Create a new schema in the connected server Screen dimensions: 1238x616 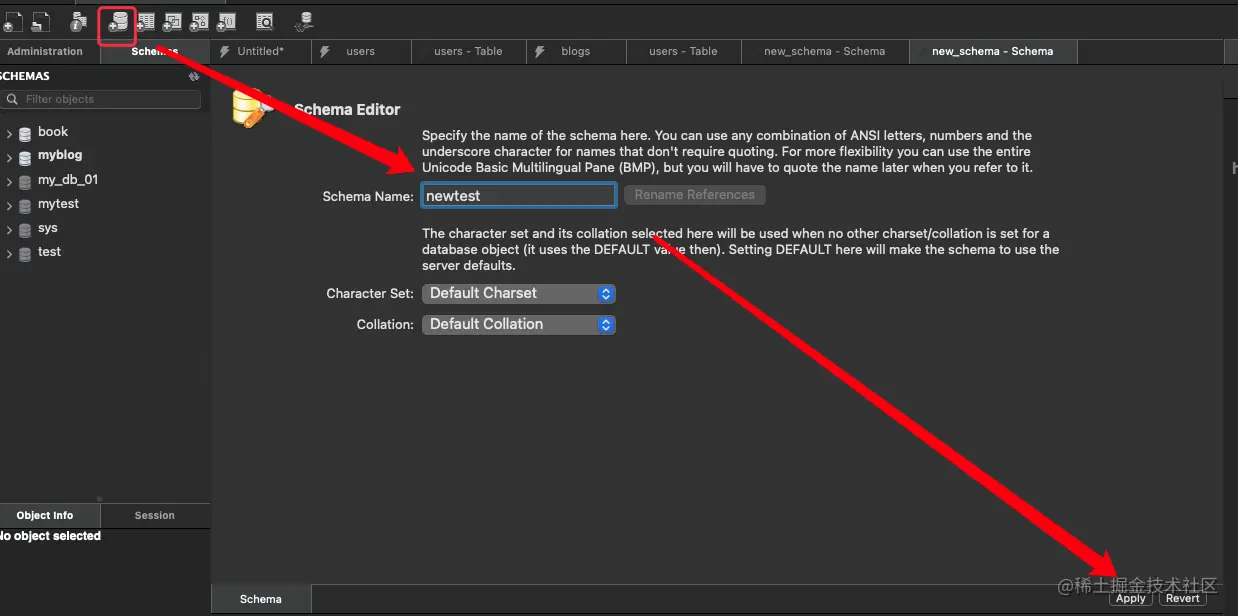coord(118,21)
